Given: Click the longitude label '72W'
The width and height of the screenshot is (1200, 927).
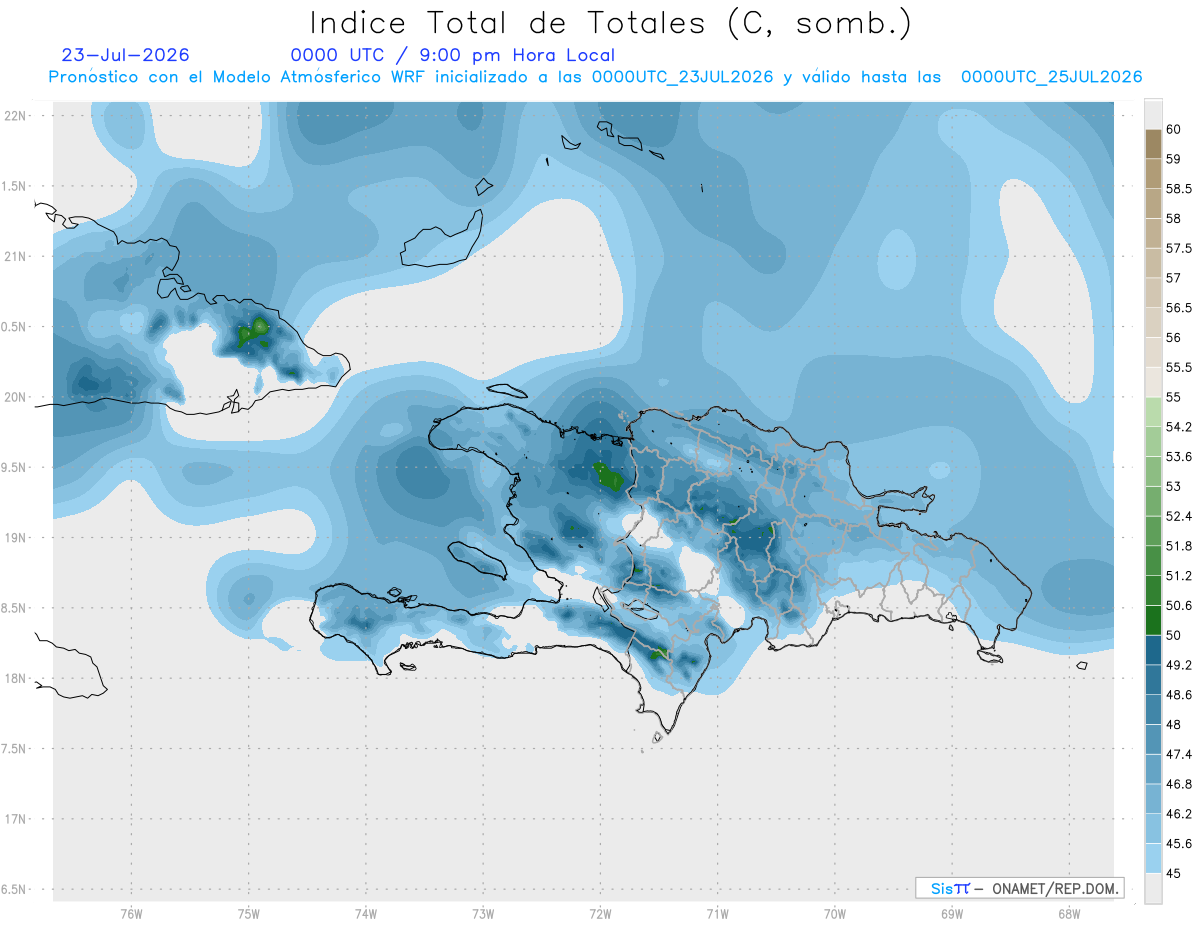Looking at the screenshot, I should 601,914.
